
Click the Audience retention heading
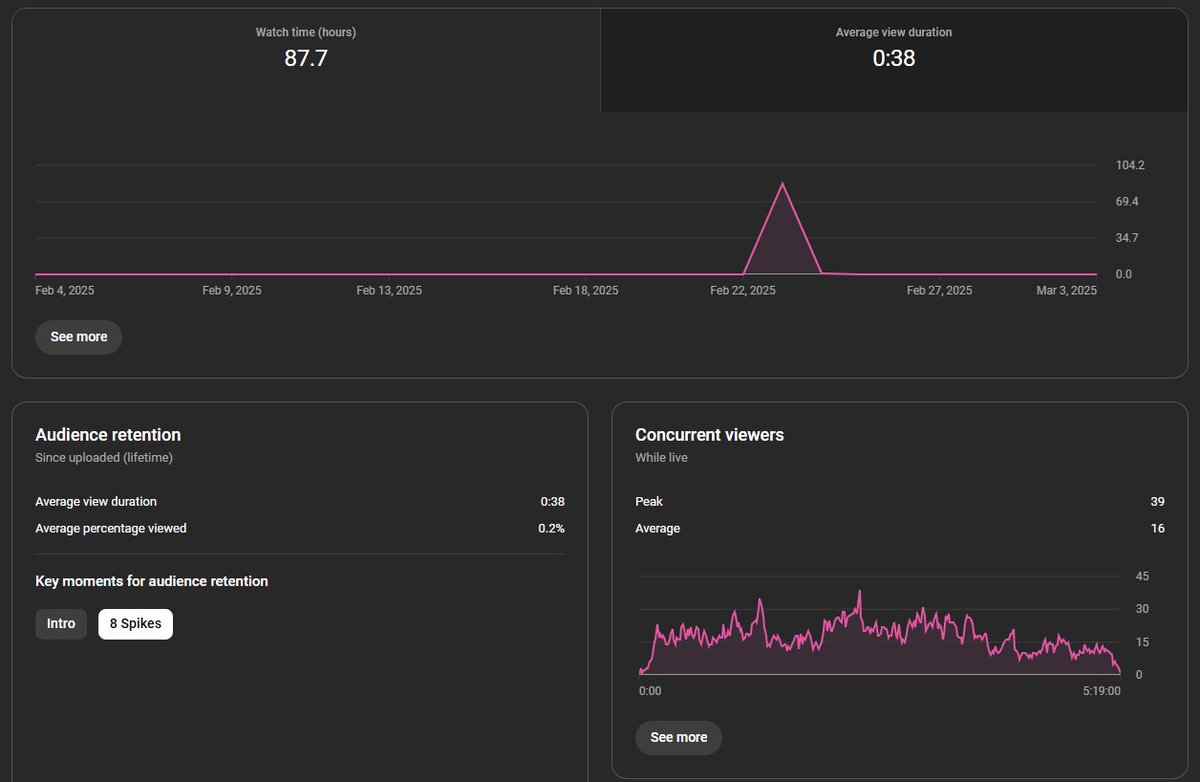point(108,435)
